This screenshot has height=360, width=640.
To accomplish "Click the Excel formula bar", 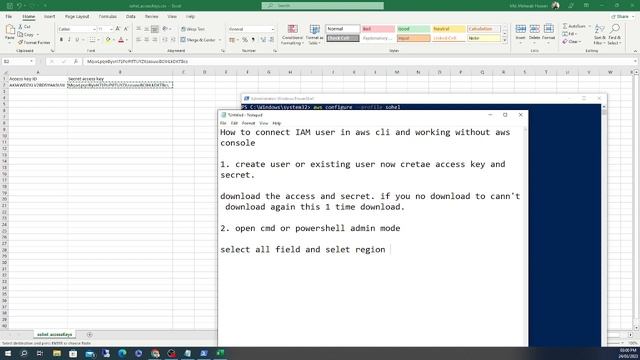I will tap(359, 62).
